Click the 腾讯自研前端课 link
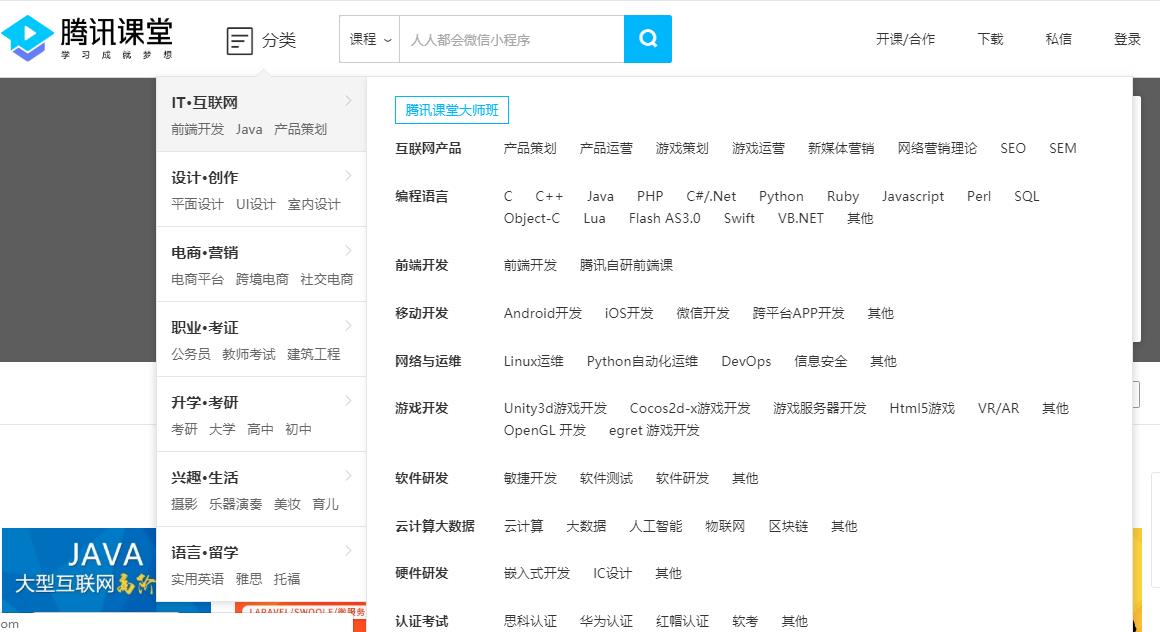 (x=626, y=265)
